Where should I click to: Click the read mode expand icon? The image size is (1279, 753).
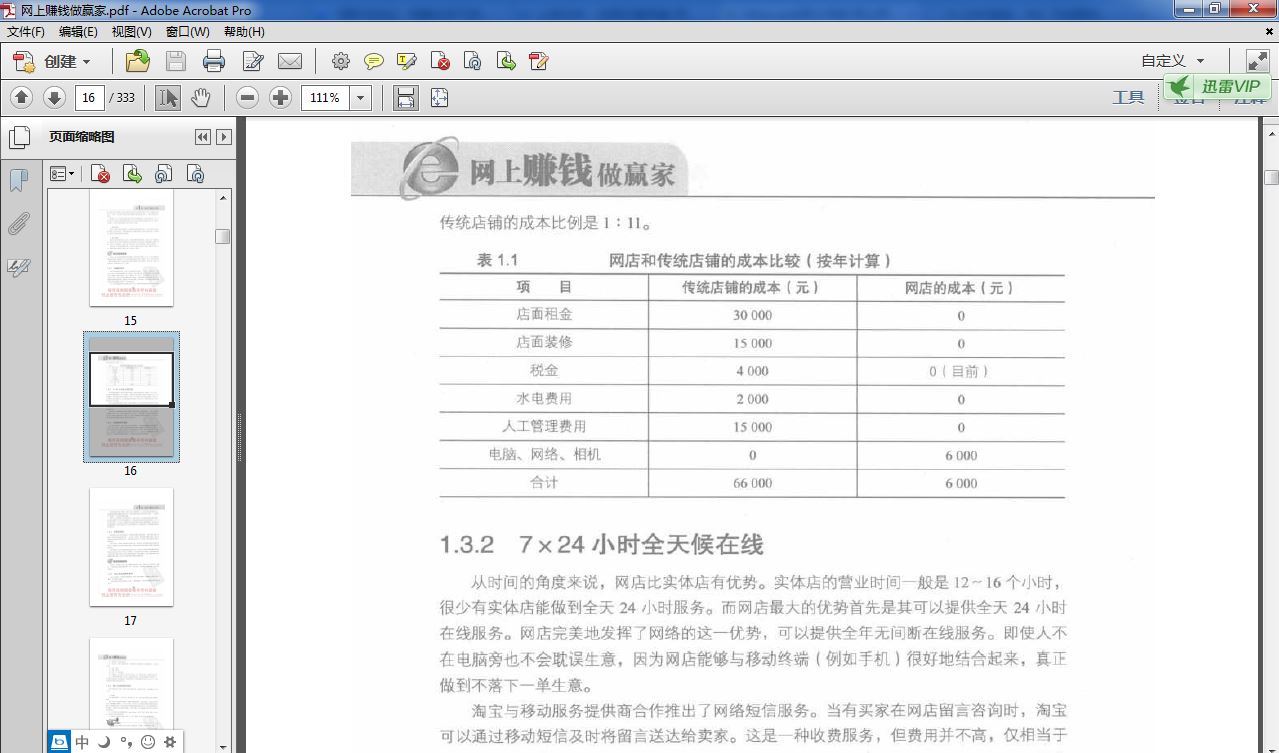pyautogui.click(x=1257, y=61)
